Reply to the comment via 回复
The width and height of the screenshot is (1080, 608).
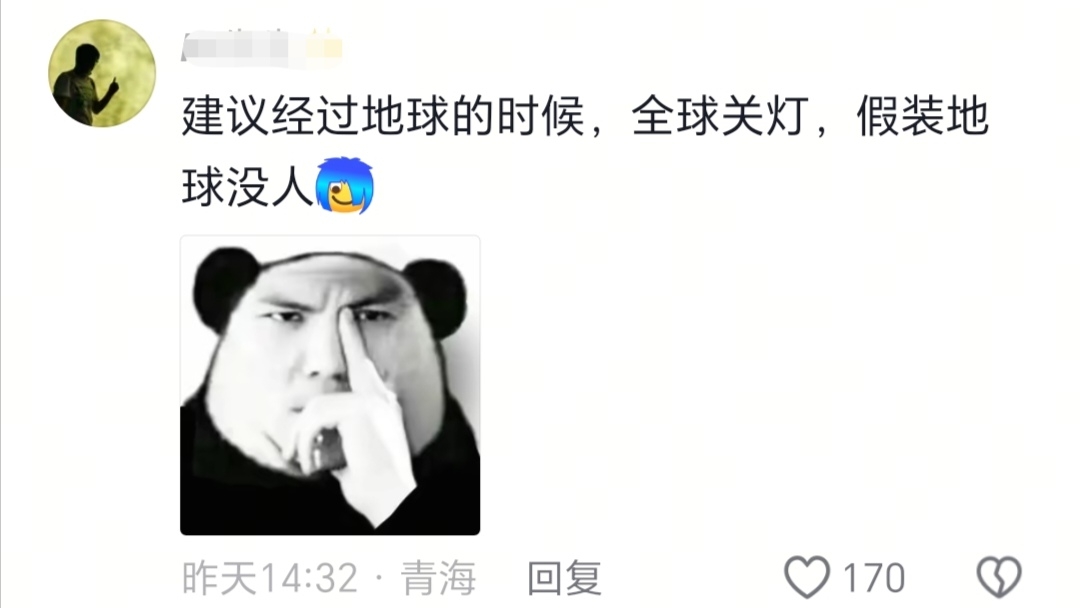564,578
